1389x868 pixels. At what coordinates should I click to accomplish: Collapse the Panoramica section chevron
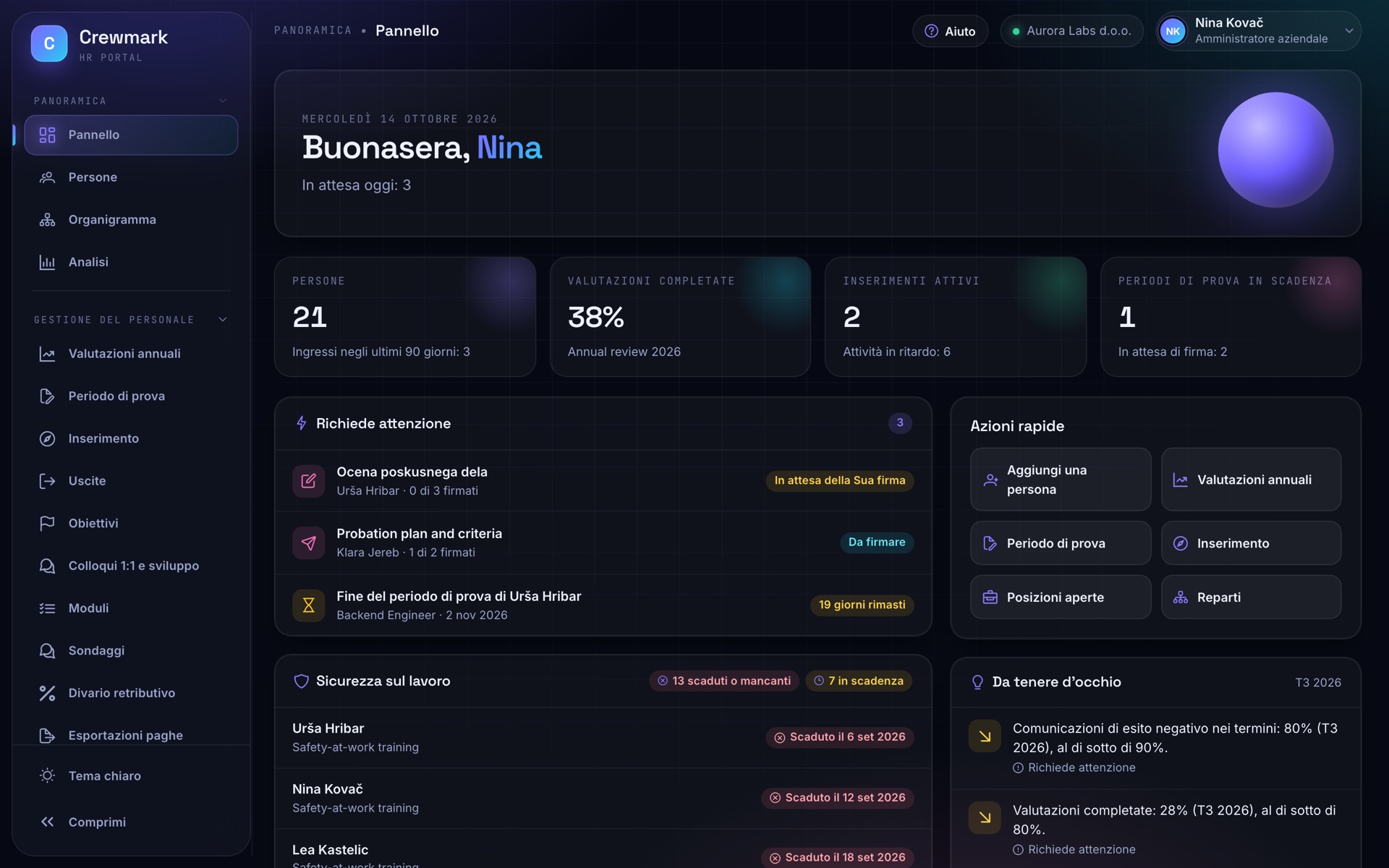pyautogui.click(x=223, y=101)
